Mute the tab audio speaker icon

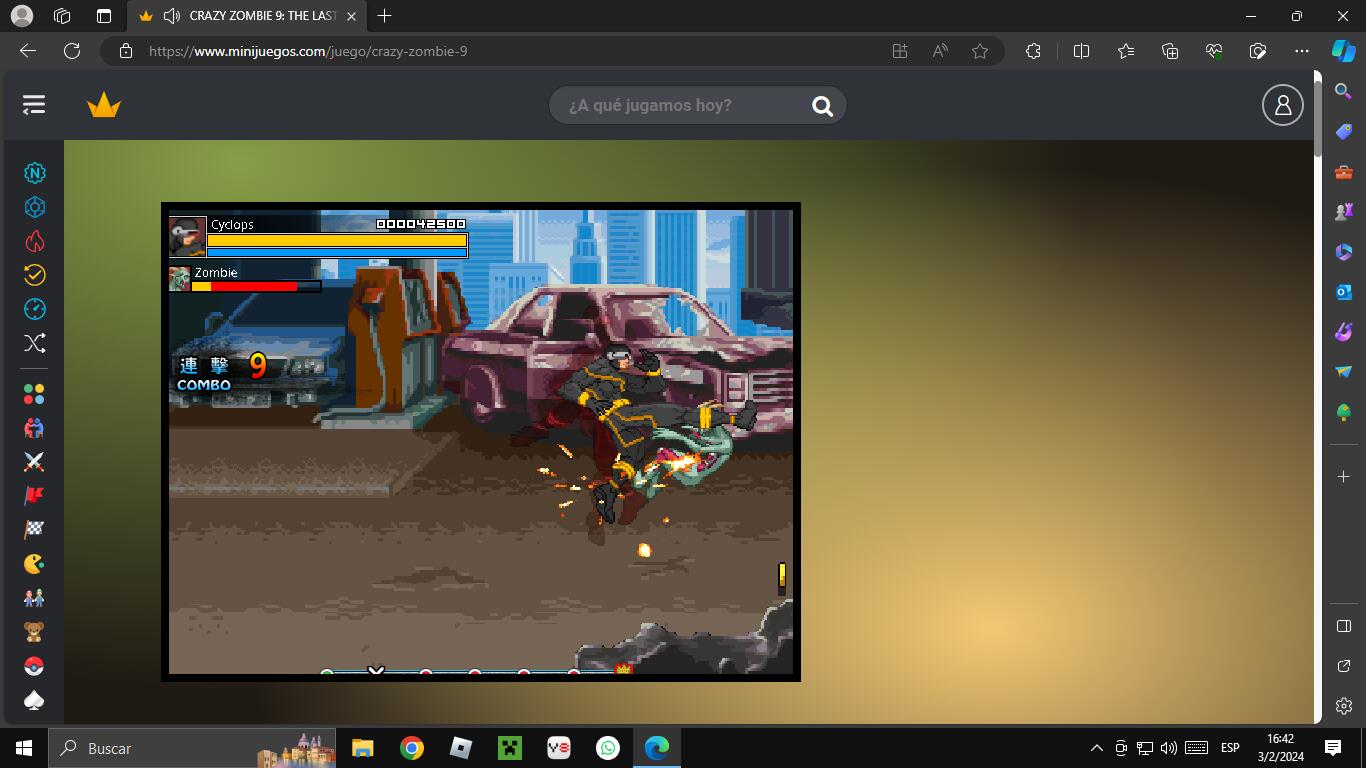[171, 16]
